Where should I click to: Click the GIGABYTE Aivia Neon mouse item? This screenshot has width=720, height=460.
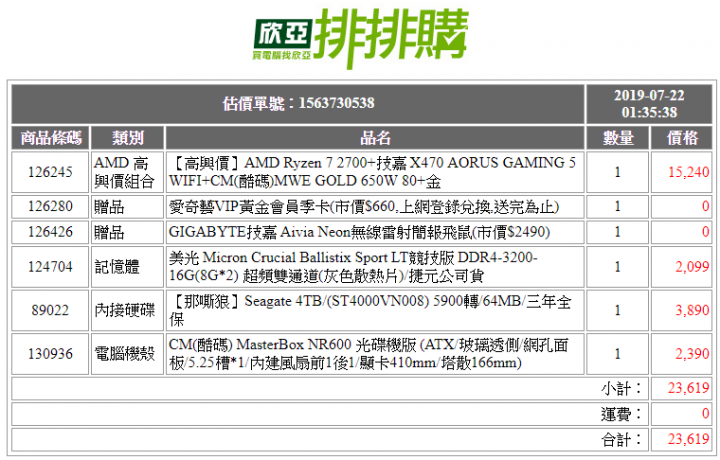point(359,232)
